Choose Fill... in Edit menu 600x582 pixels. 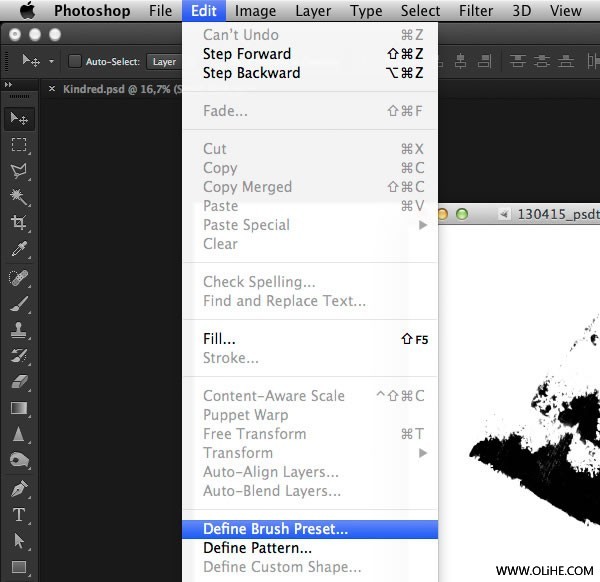click(310, 339)
